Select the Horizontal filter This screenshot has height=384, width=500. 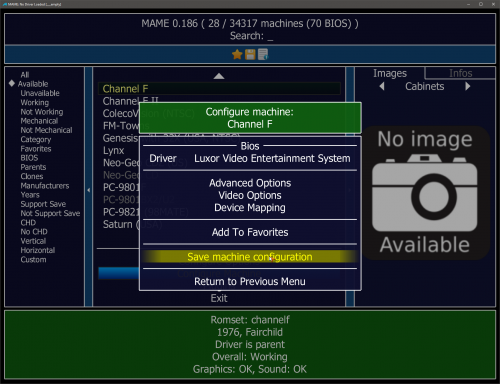coord(38,250)
